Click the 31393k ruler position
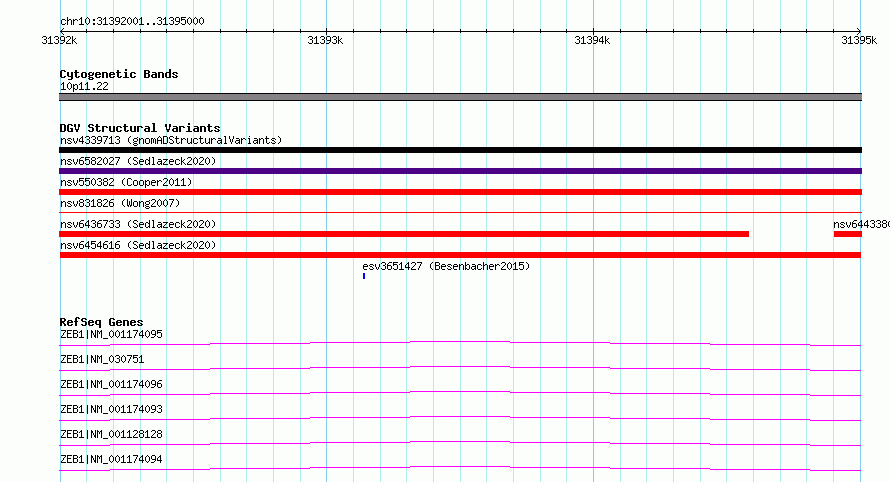This screenshot has width=890, height=482. [325, 40]
